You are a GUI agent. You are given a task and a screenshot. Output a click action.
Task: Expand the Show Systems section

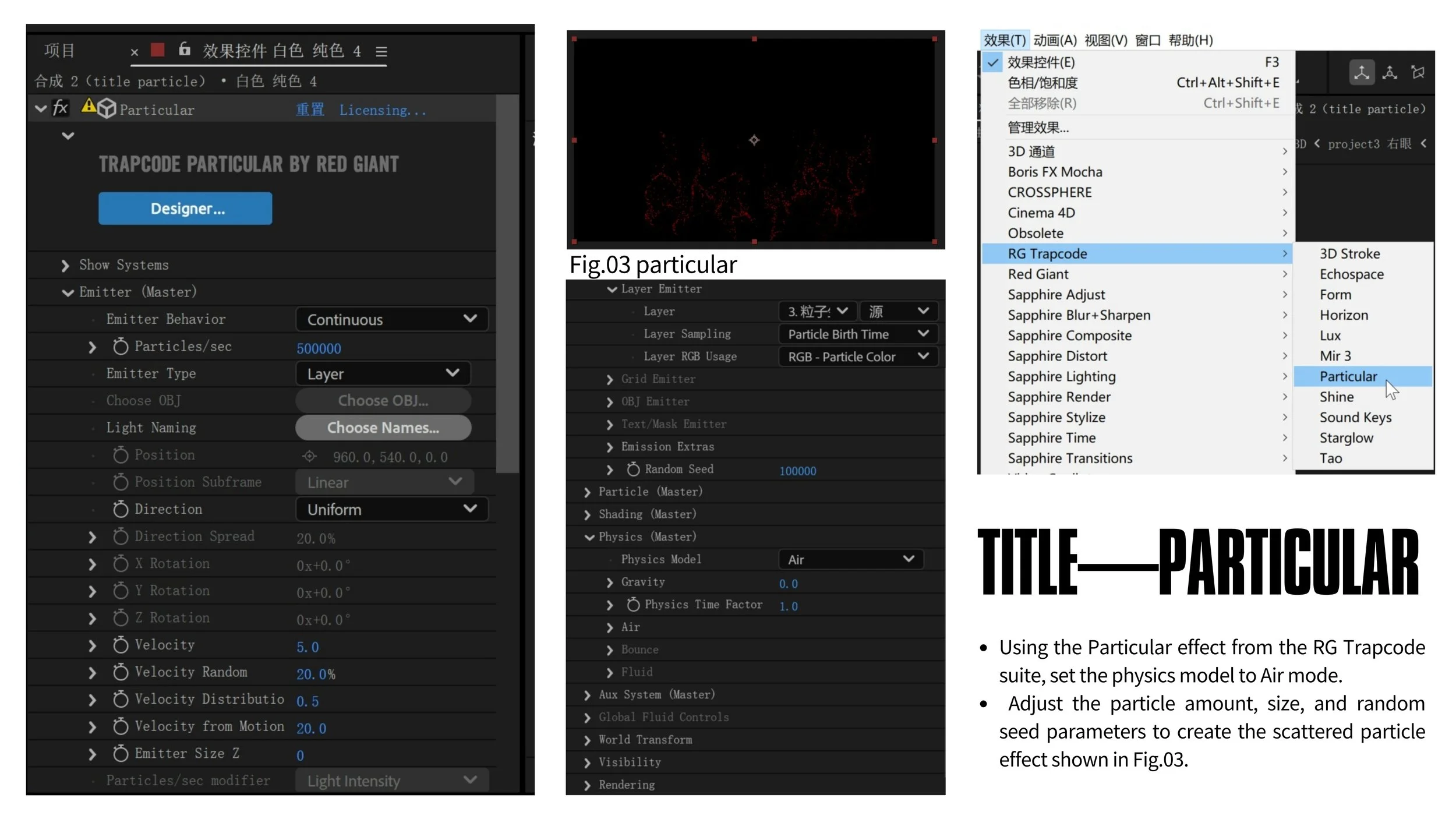[65, 266]
